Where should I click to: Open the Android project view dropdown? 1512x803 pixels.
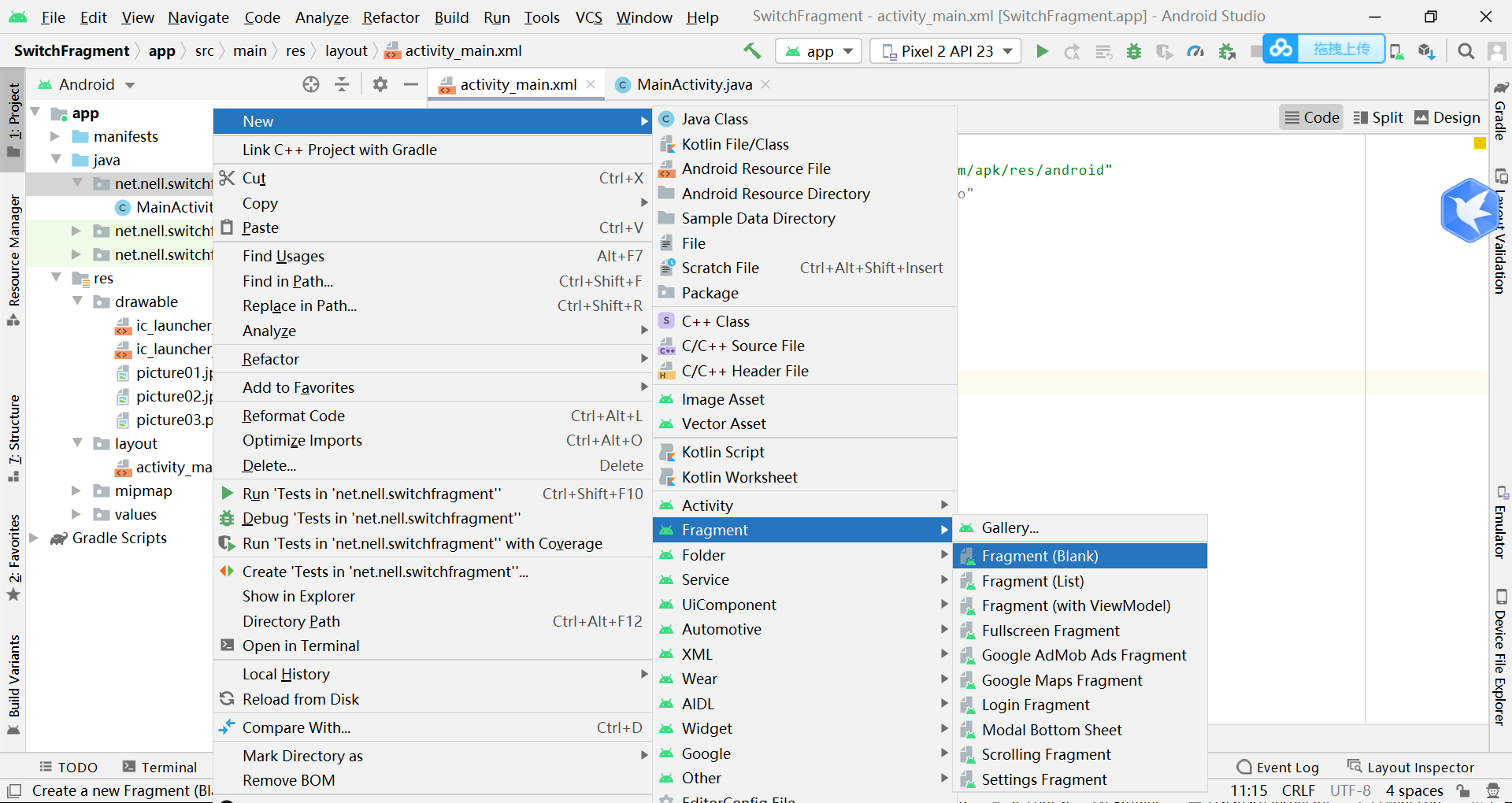[87, 84]
